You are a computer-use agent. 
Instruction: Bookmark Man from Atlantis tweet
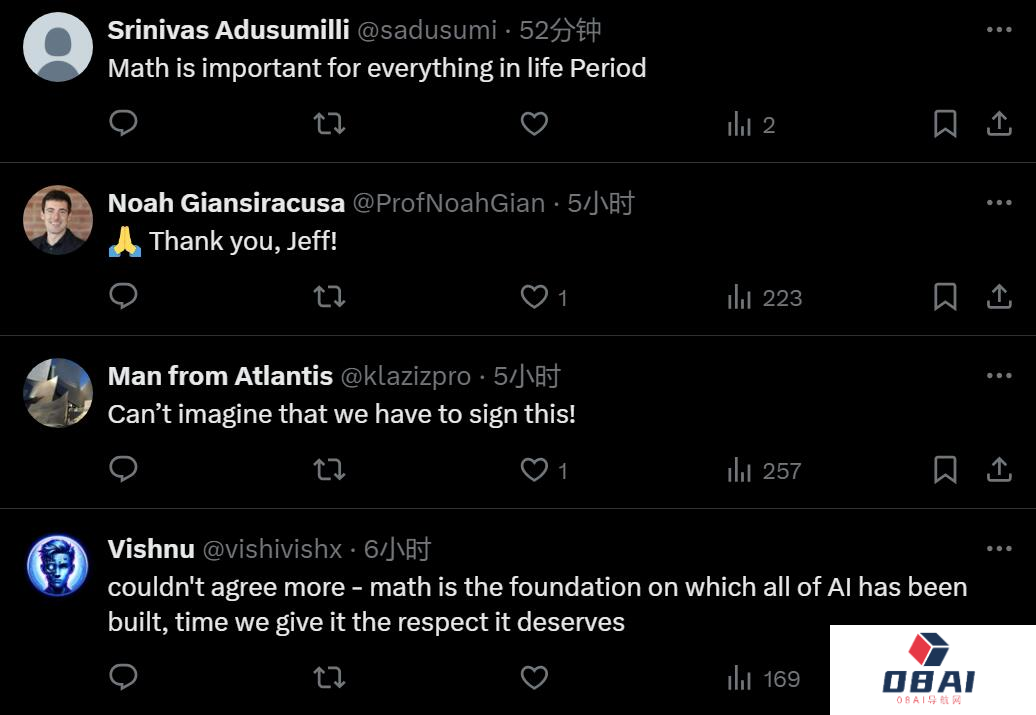pyautogui.click(x=945, y=470)
